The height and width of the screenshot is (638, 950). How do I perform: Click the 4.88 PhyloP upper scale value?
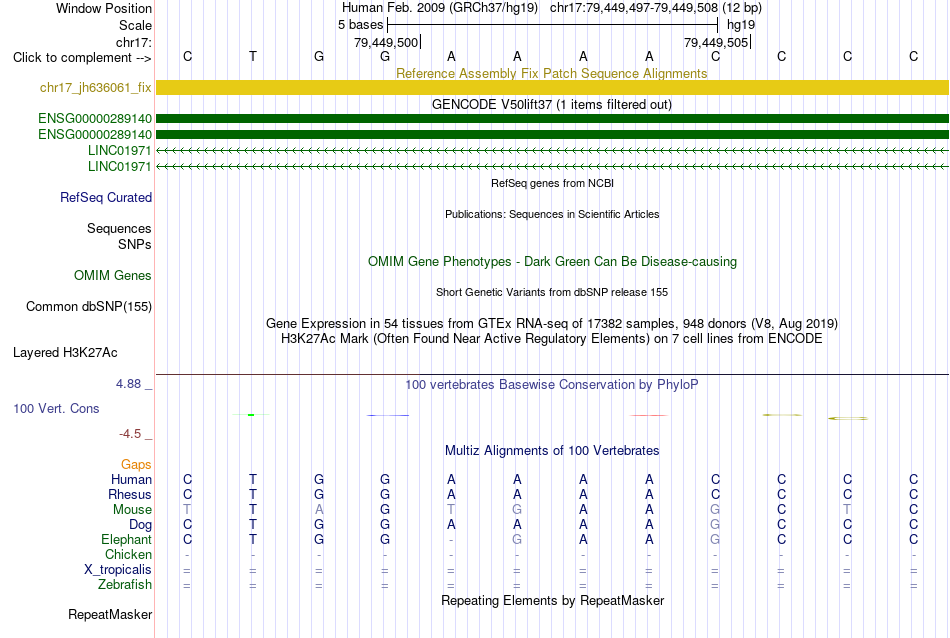pyautogui.click(x=128, y=384)
